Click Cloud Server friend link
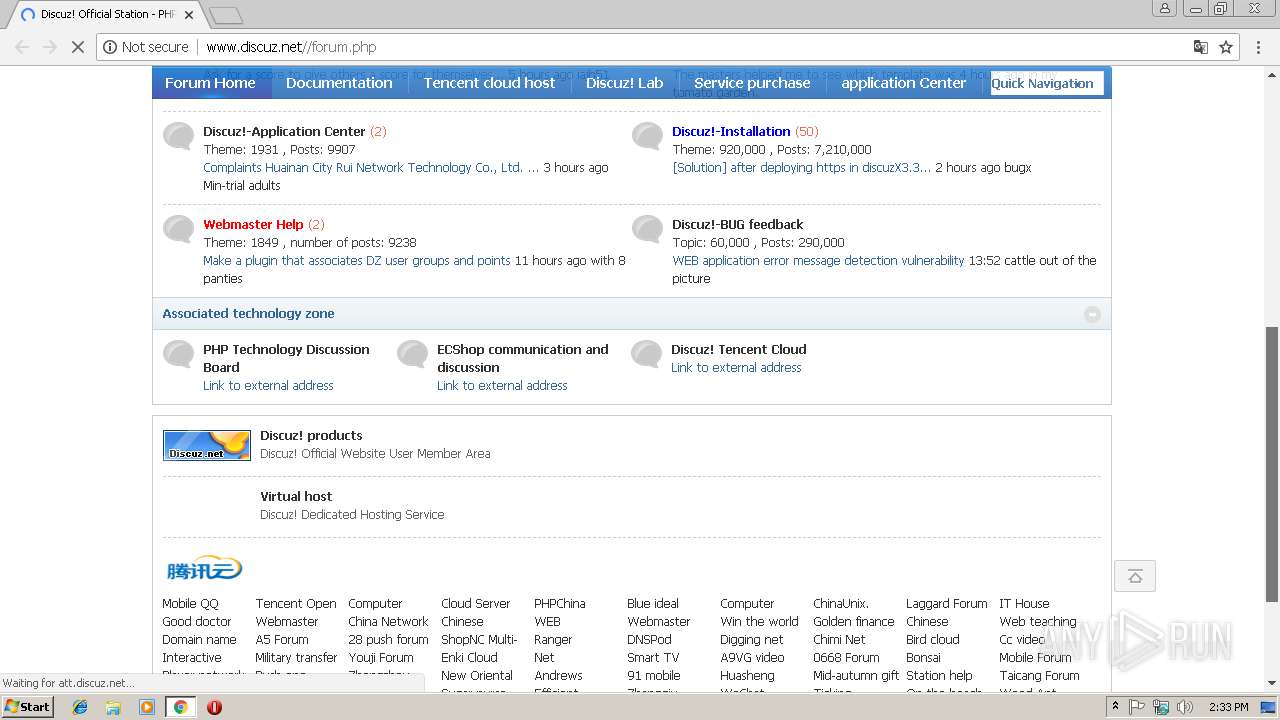Viewport: 1280px width, 720px height. coord(476,603)
